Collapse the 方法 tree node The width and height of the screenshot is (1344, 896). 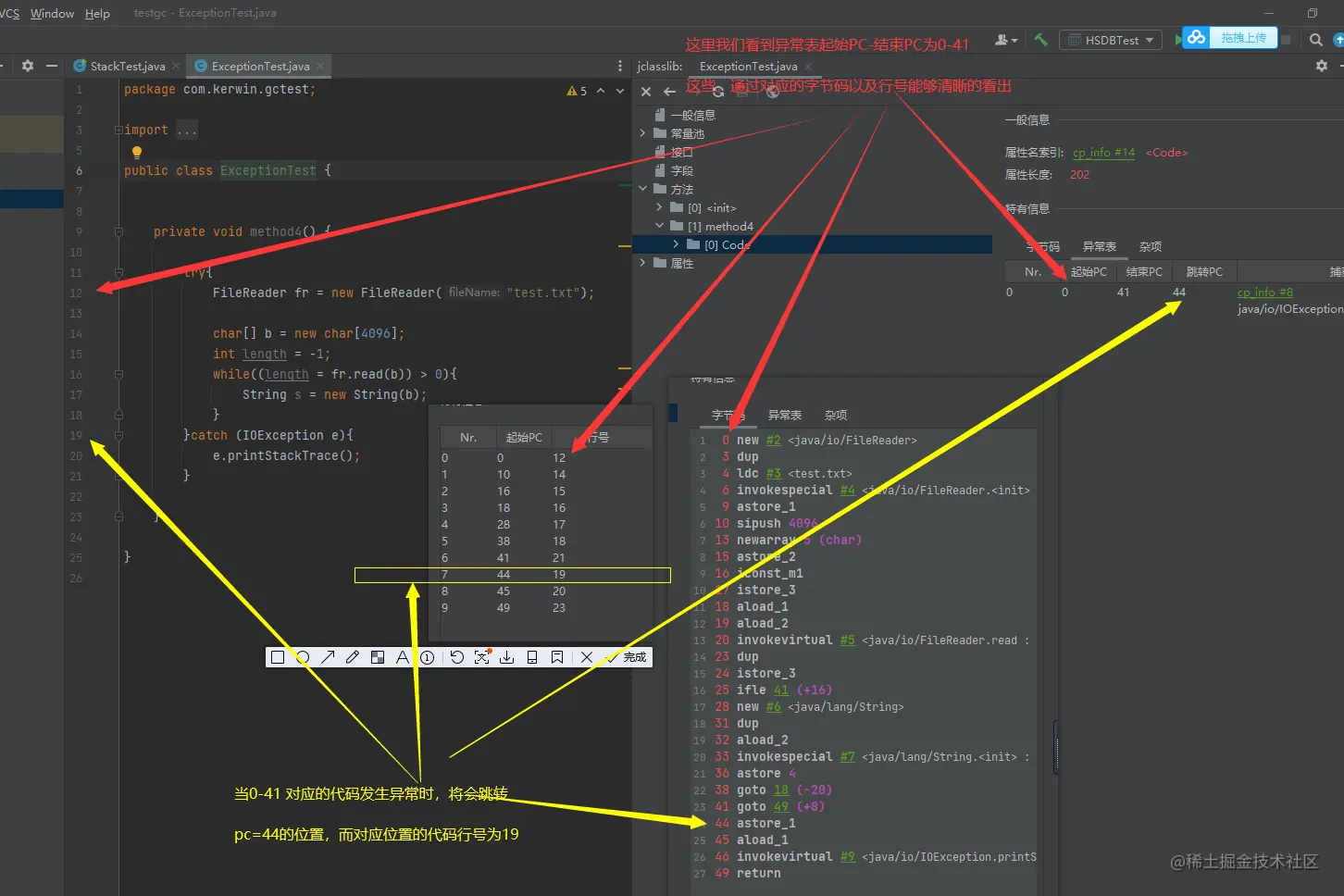pos(643,189)
